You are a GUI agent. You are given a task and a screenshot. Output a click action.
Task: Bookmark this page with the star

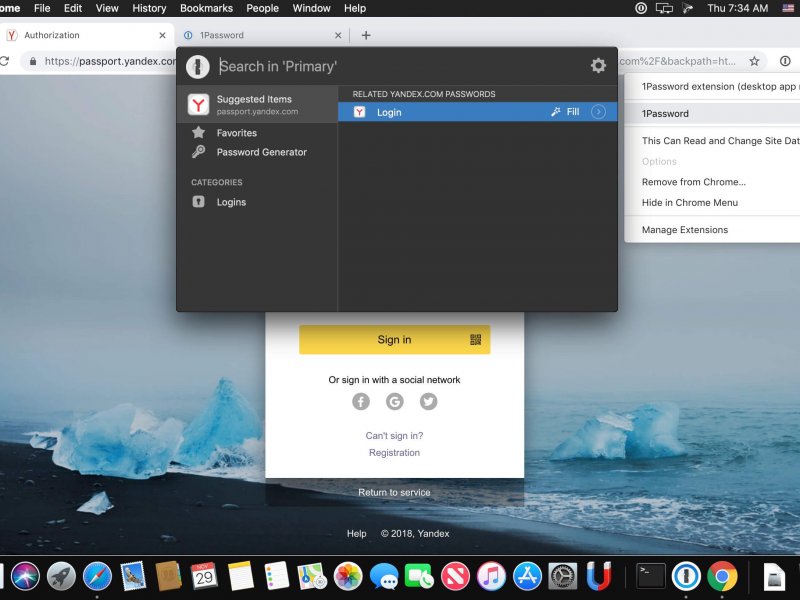coord(754,61)
